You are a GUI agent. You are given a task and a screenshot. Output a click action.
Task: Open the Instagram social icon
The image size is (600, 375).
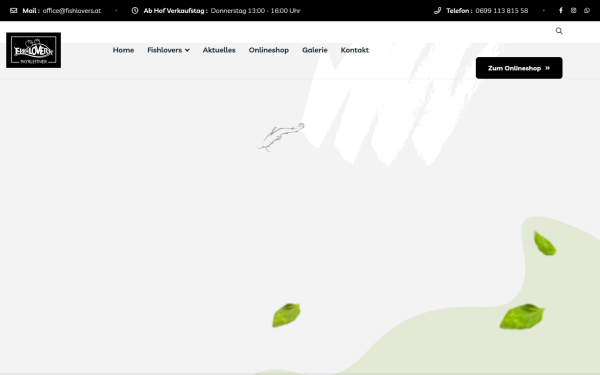tap(573, 10)
